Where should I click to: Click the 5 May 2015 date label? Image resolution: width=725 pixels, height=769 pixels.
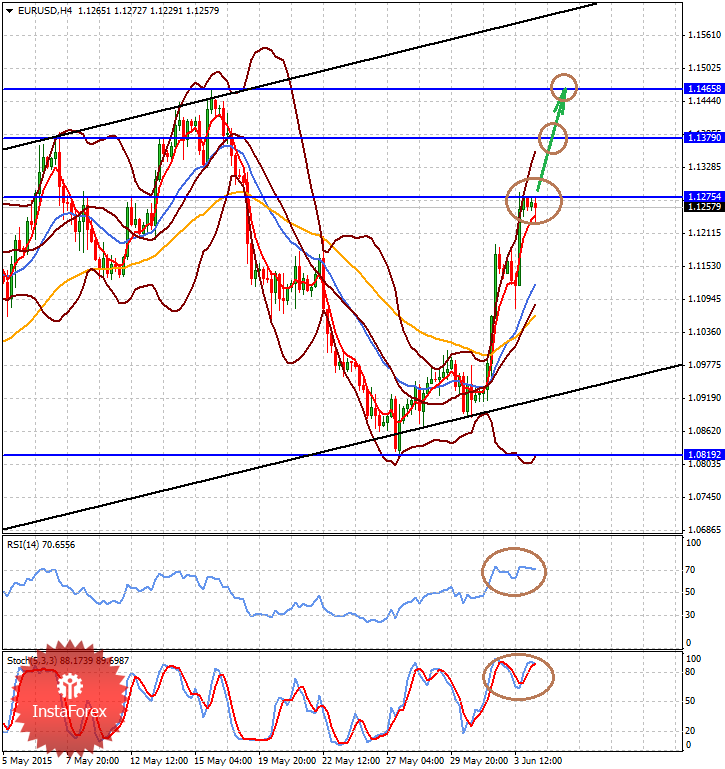click(x=27, y=761)
